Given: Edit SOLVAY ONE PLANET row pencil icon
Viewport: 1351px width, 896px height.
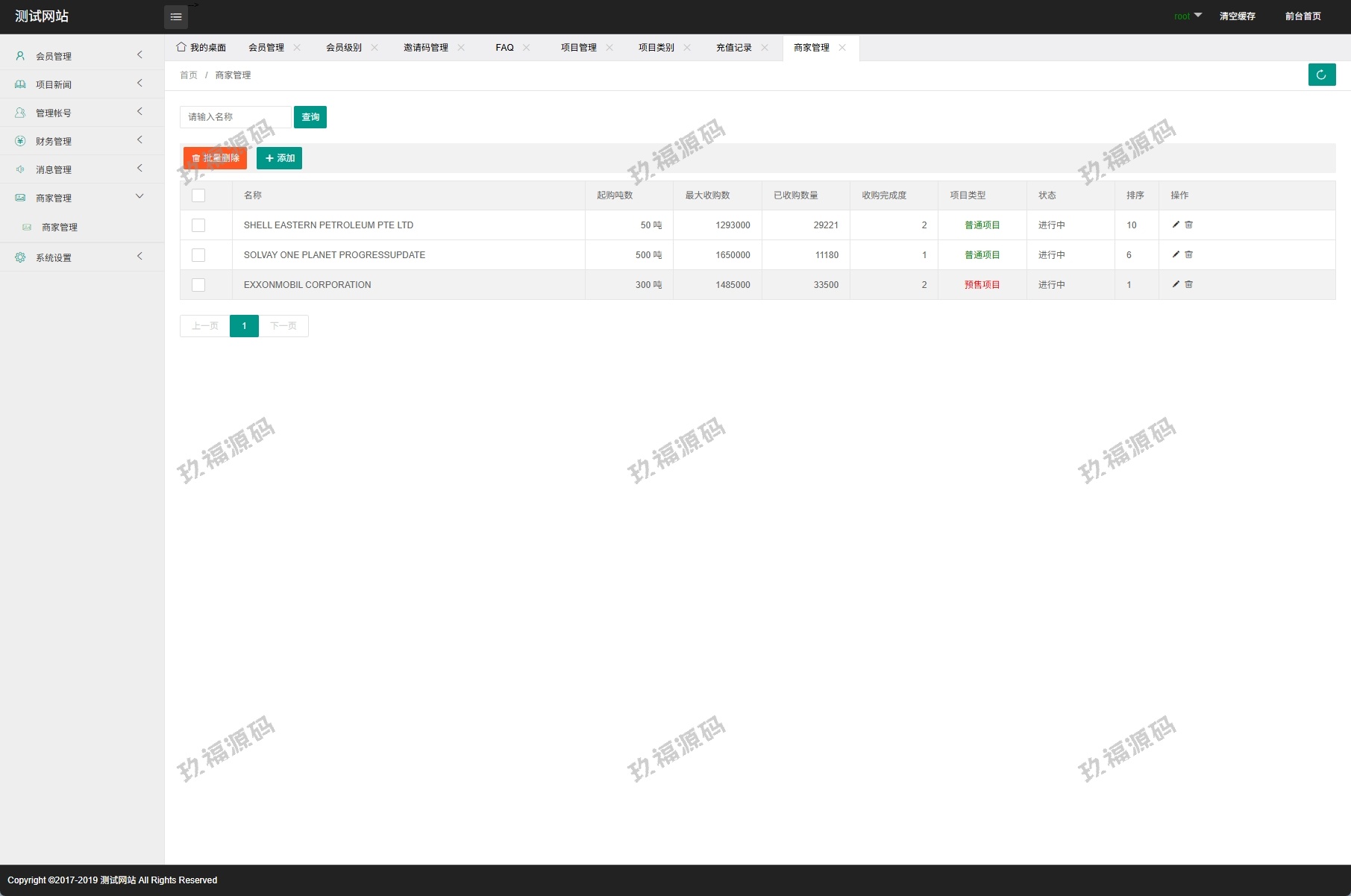Looking at the screenshot, I should (1176, 254).
